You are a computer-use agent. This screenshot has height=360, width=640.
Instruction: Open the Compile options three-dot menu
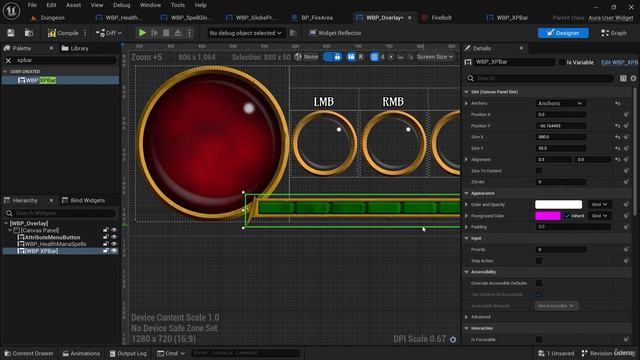click(85, 33)
